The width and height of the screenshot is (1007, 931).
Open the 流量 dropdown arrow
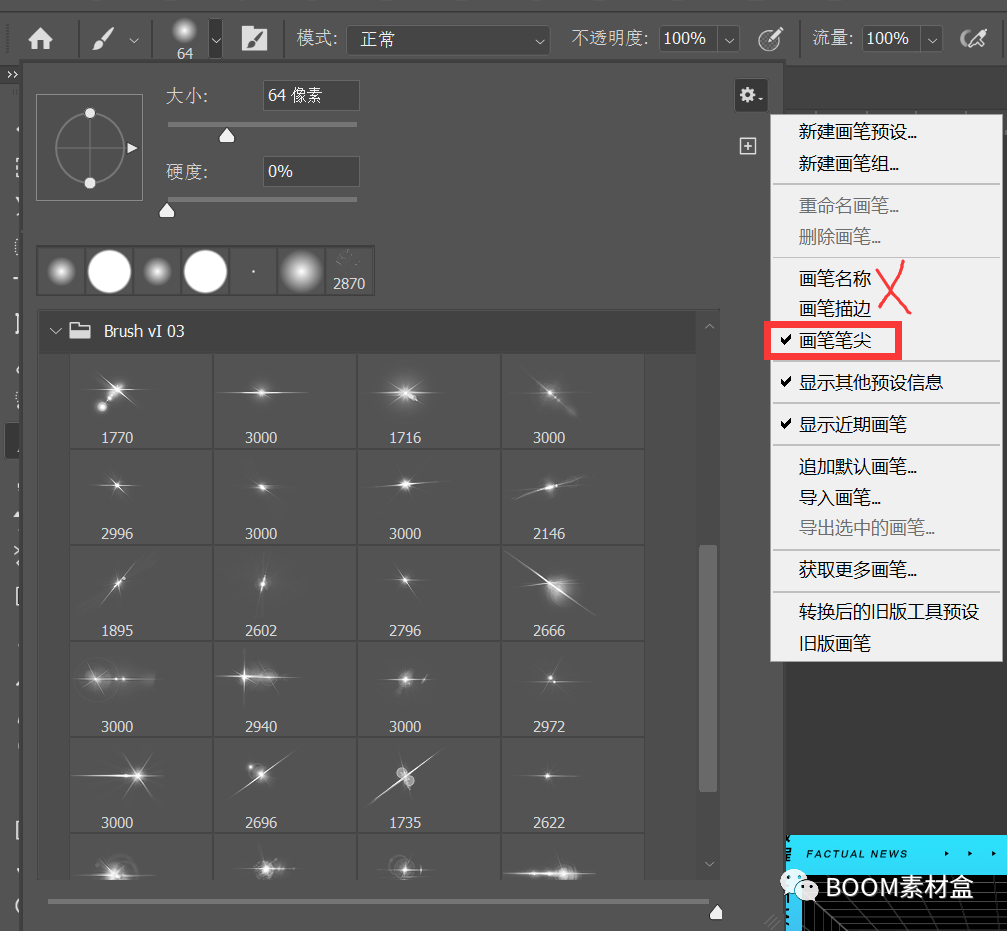click(x=932, y=38)
